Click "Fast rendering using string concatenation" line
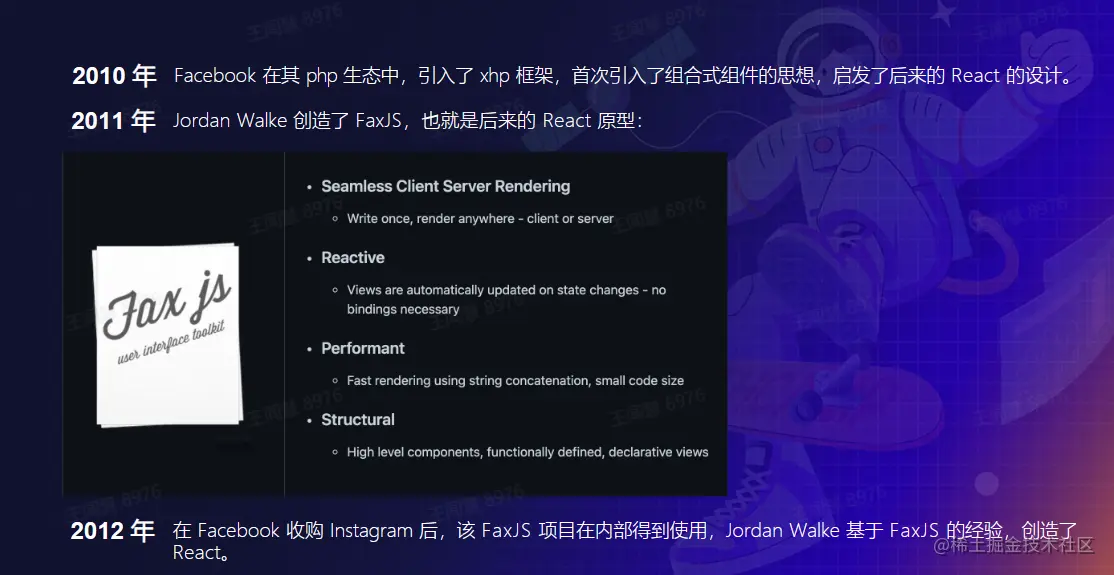The width and height of the screenshot is (1114, 575). [515, 381]
